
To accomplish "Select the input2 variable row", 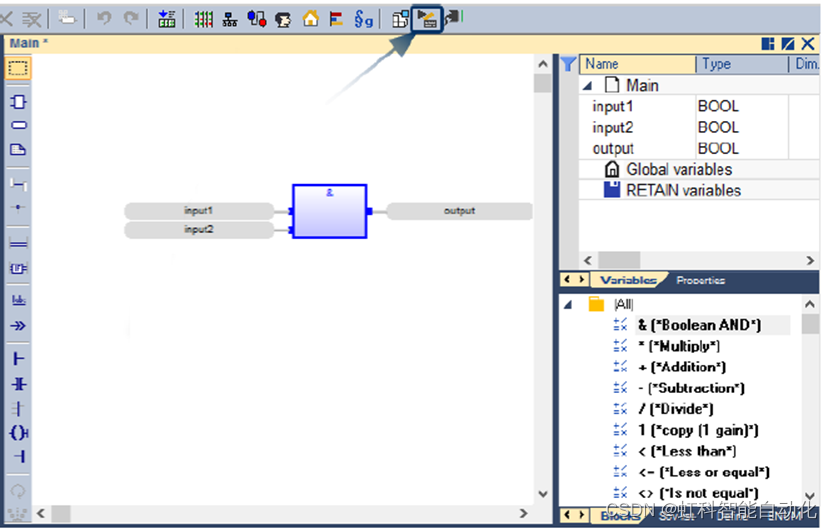I will click(699, 127).
